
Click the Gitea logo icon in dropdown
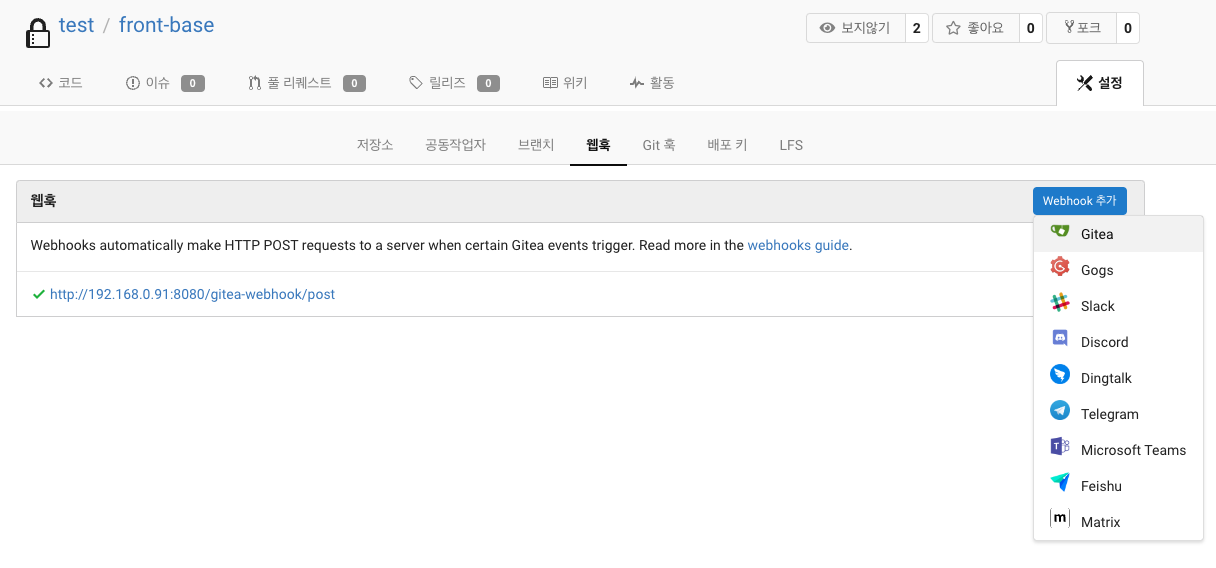pos(1060,233)
